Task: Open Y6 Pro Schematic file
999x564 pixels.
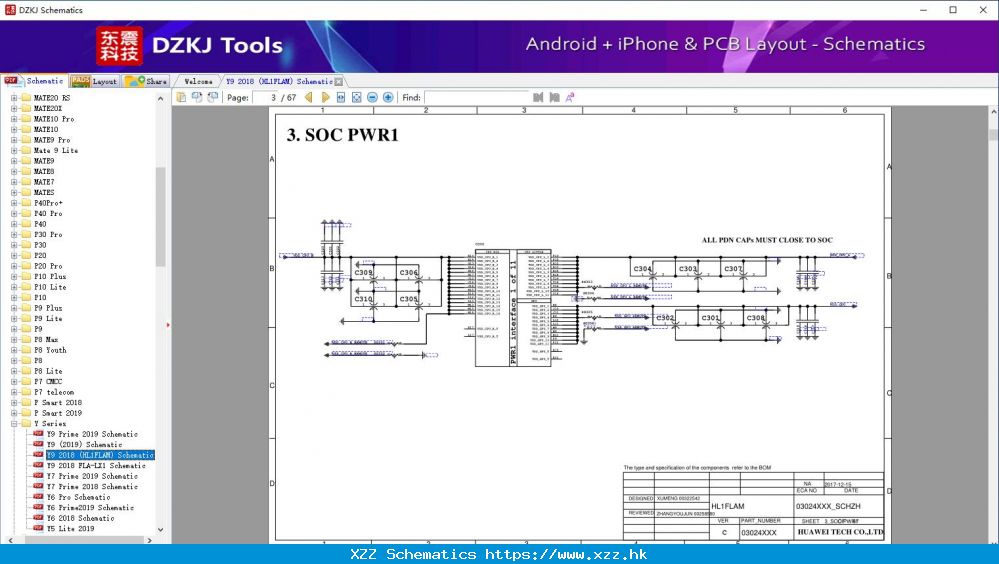Action: click(x=79, y=497)
